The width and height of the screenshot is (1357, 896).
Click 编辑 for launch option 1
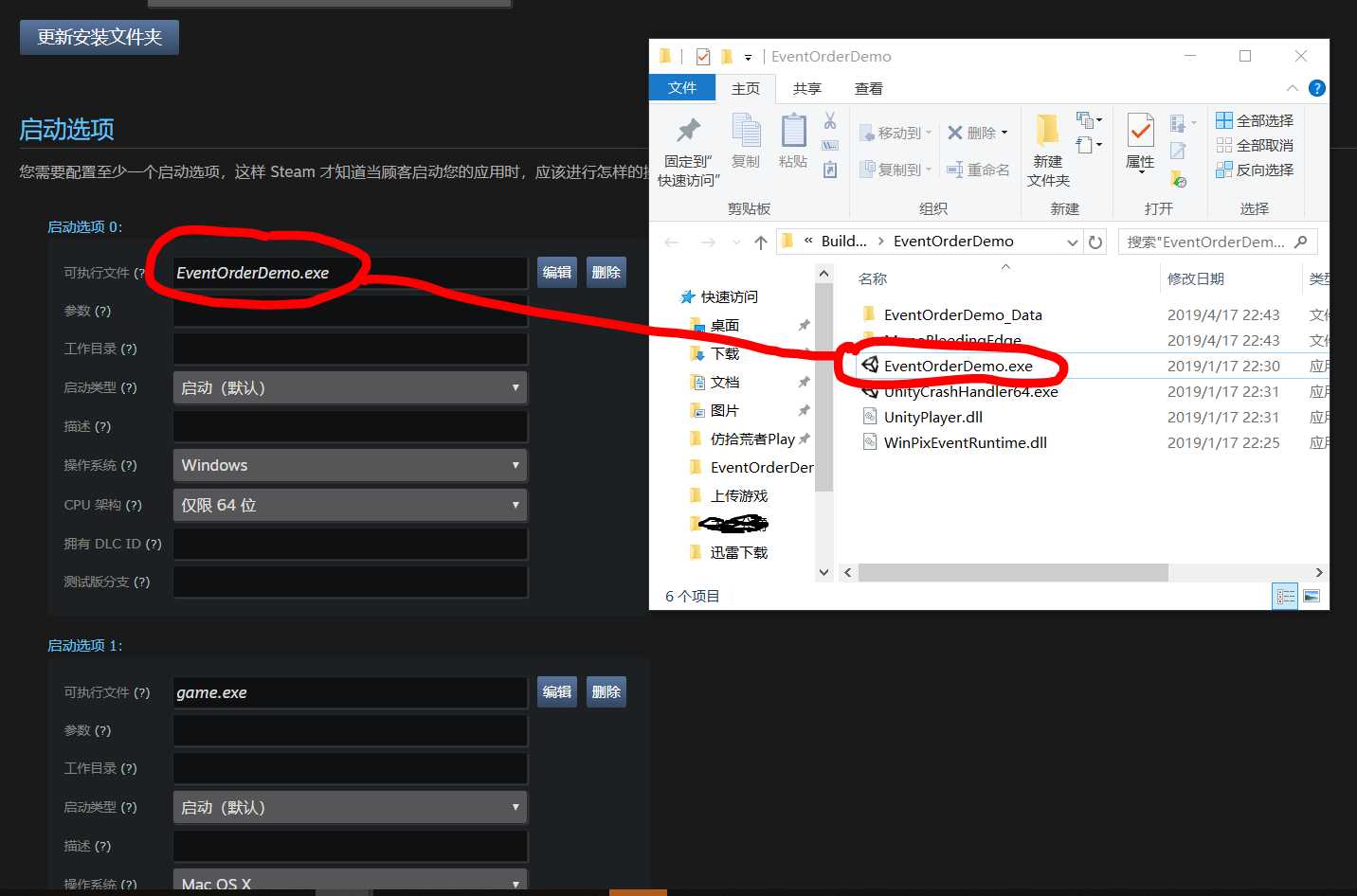coord(557,692)
